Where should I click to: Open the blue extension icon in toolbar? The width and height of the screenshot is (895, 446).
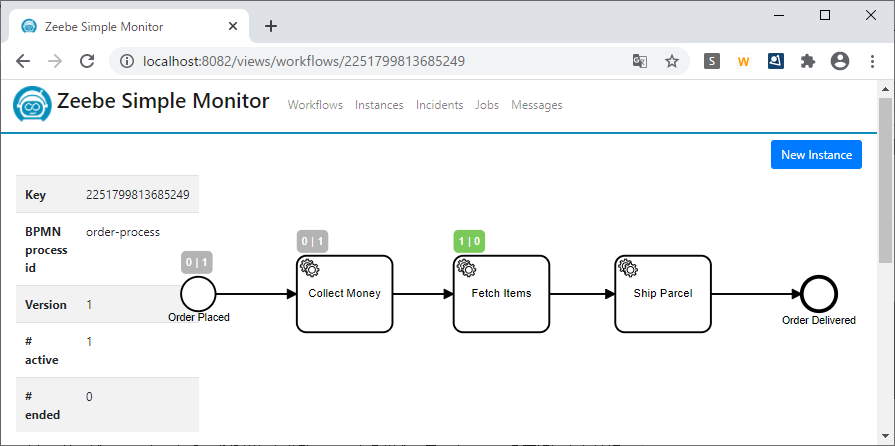[776, 61]
